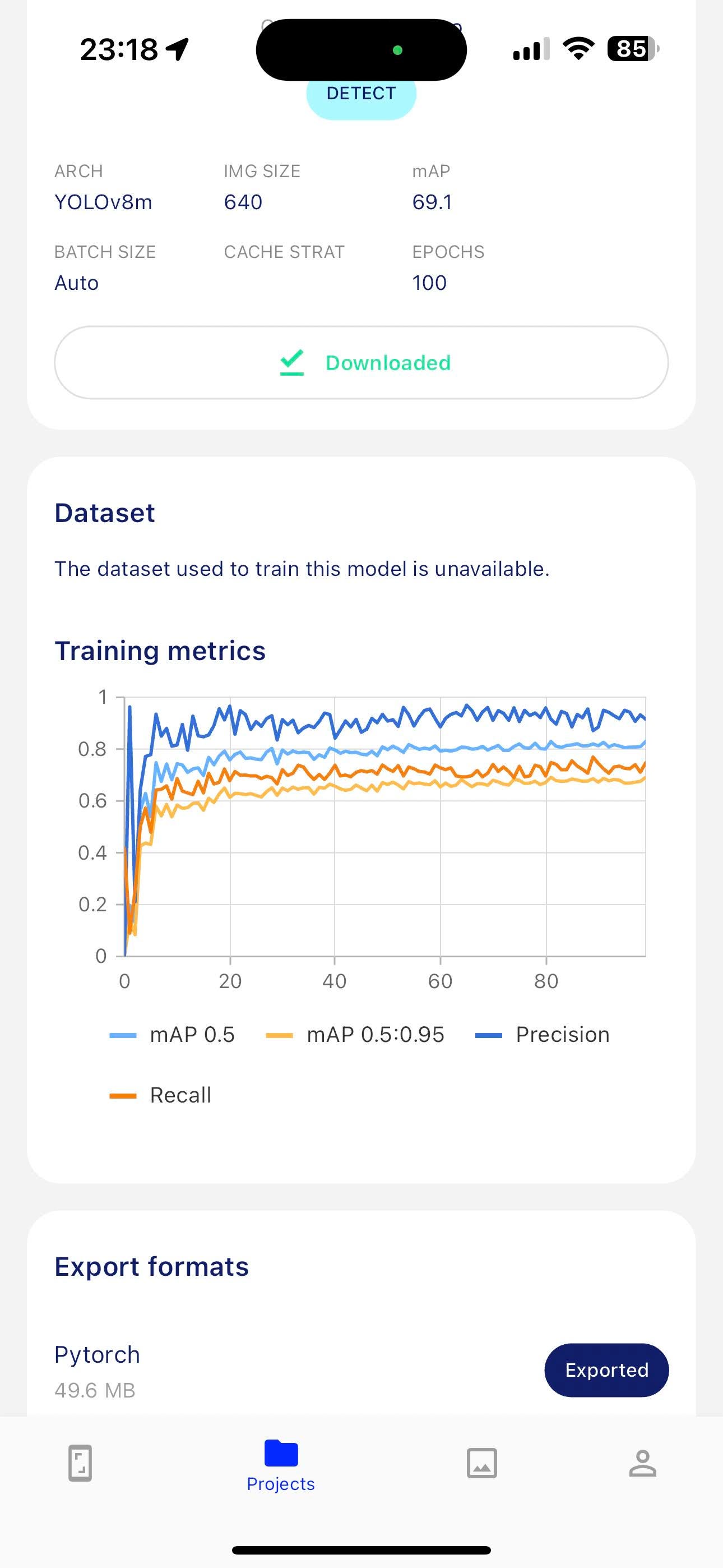Toggle the Recall legend series
Image resolution: width=723 pixels, height=1568 pixels.
point(160,1095)
